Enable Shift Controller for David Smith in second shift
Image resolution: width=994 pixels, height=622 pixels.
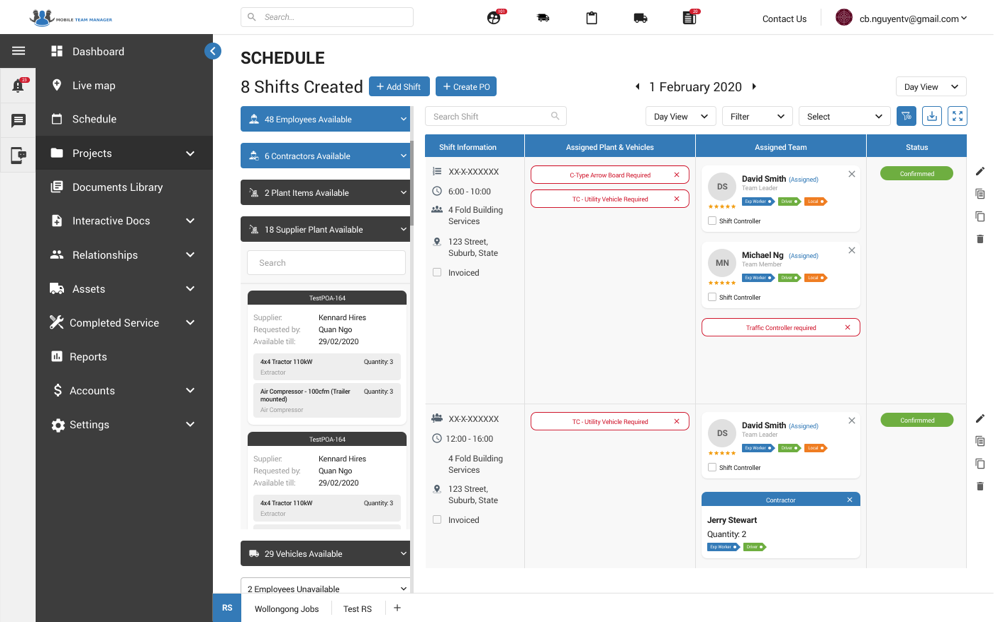tap(712, 467)
